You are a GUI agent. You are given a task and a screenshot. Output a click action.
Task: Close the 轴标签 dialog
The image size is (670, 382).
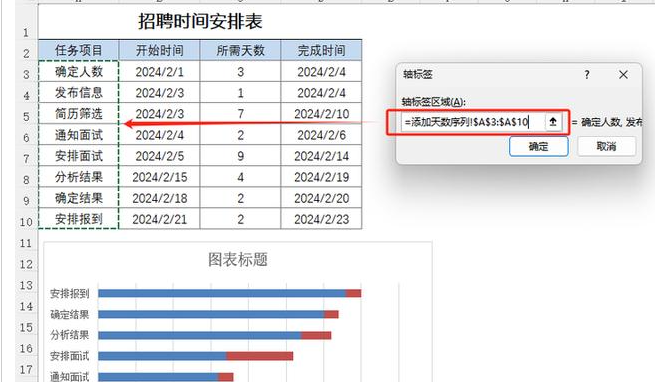coord(623,75)
